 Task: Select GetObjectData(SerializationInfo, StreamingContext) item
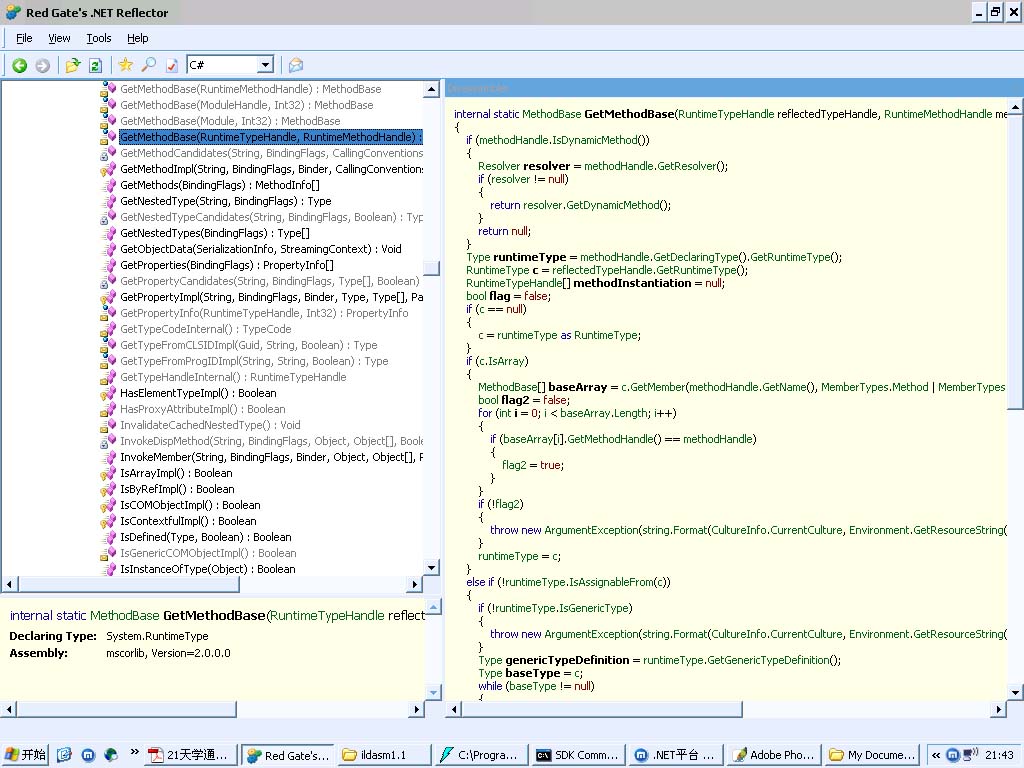tap(261, 249)
